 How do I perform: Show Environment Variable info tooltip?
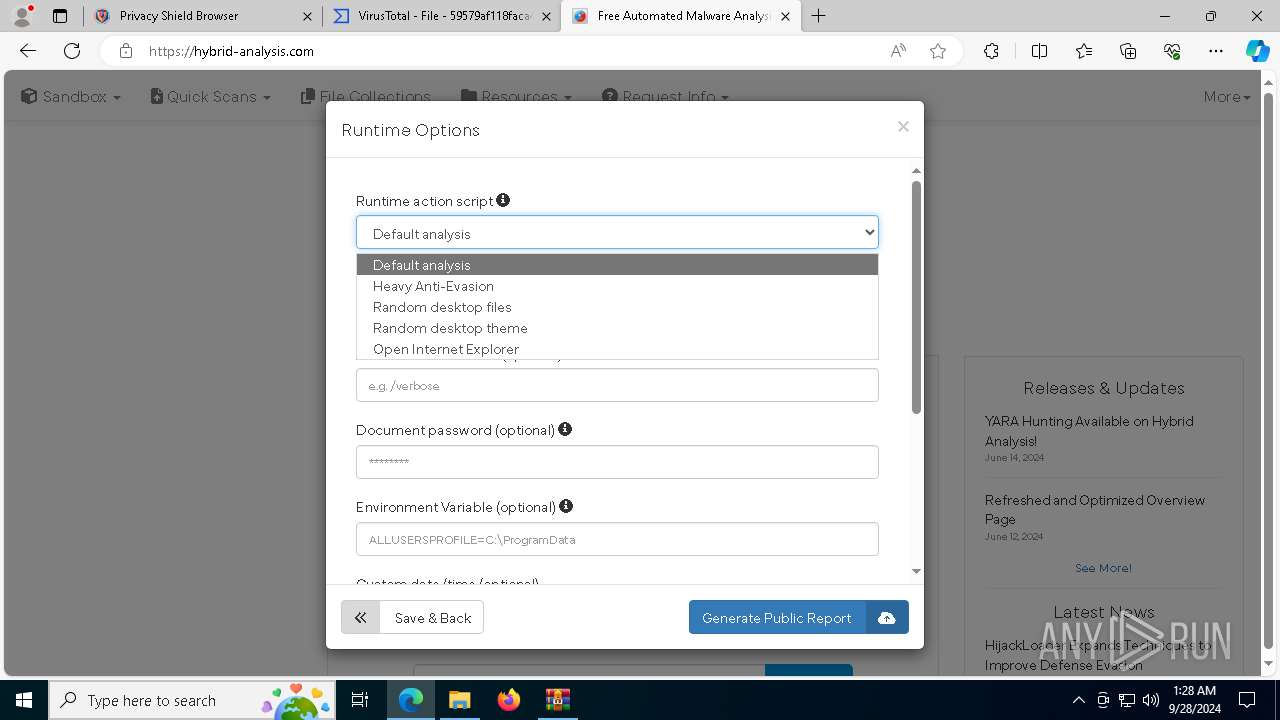click(x=566, y=506)
